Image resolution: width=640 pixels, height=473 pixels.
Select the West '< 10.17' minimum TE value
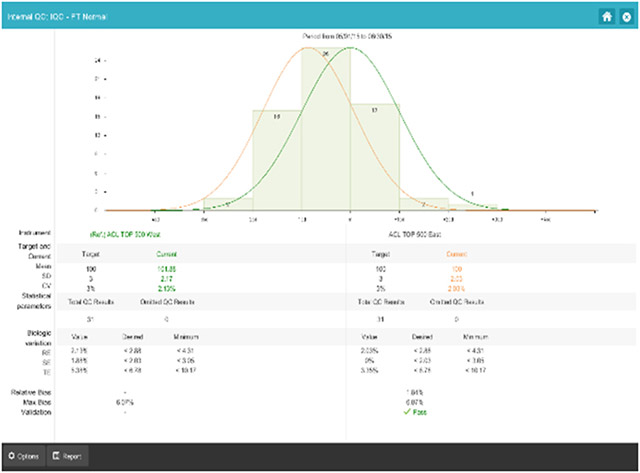point(186,371)
